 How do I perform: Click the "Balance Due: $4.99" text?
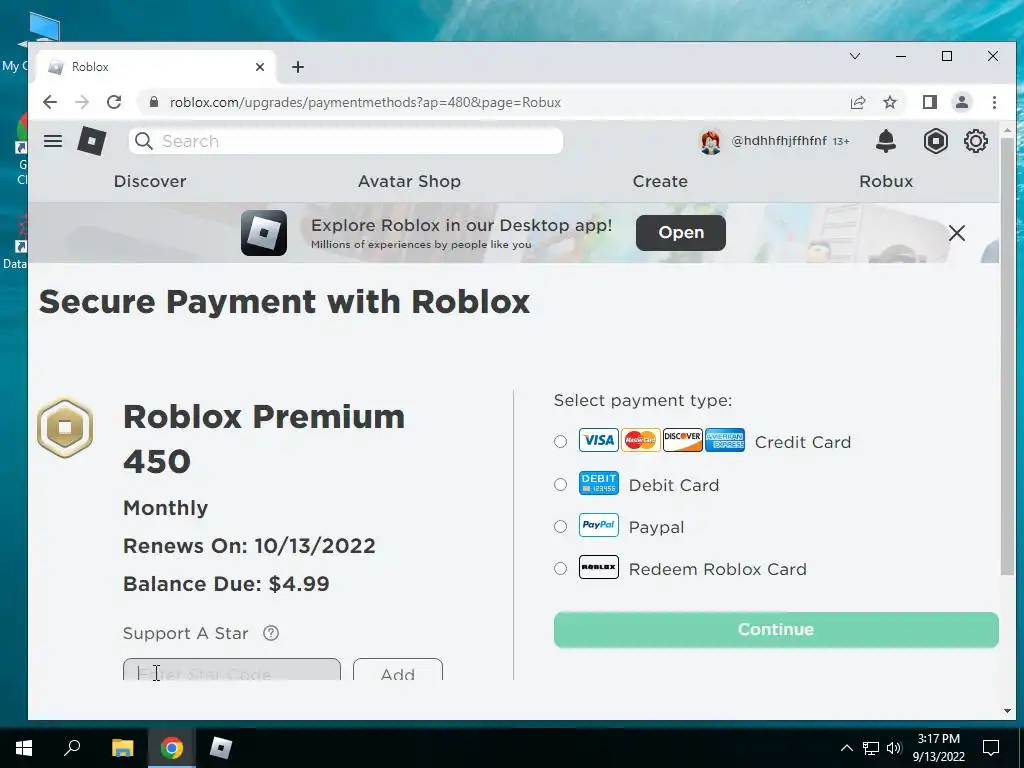pyautogui.click(x=226, y=583)
